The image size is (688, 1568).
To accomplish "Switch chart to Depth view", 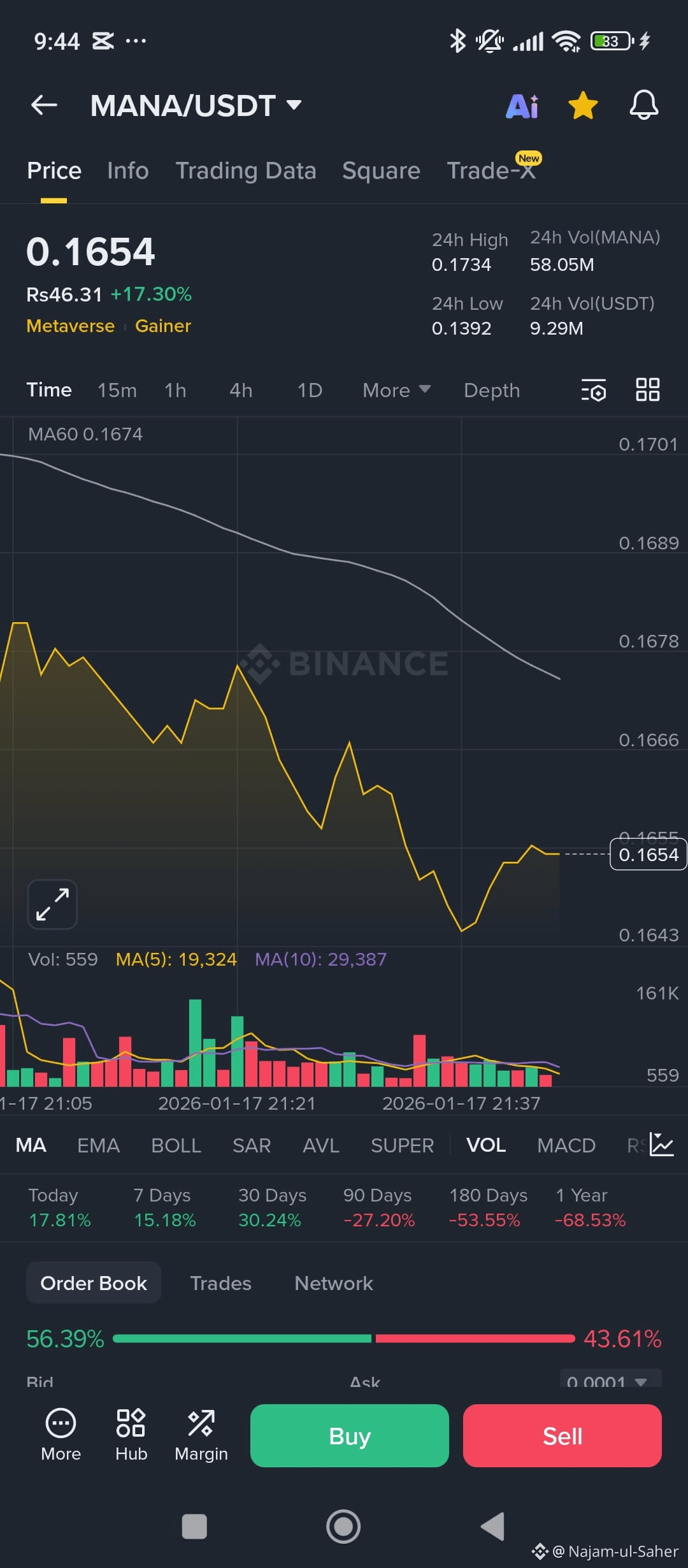I will coord(491,389).
